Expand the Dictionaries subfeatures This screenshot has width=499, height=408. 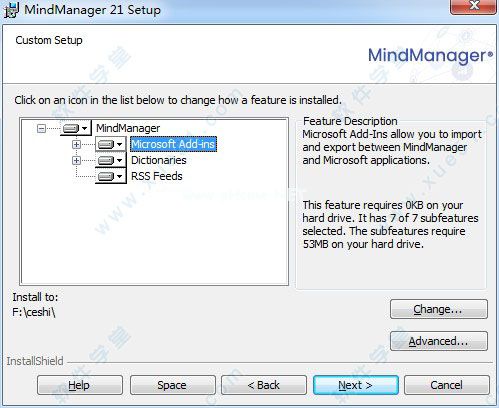pyautogui.click(x=76, y=160)
